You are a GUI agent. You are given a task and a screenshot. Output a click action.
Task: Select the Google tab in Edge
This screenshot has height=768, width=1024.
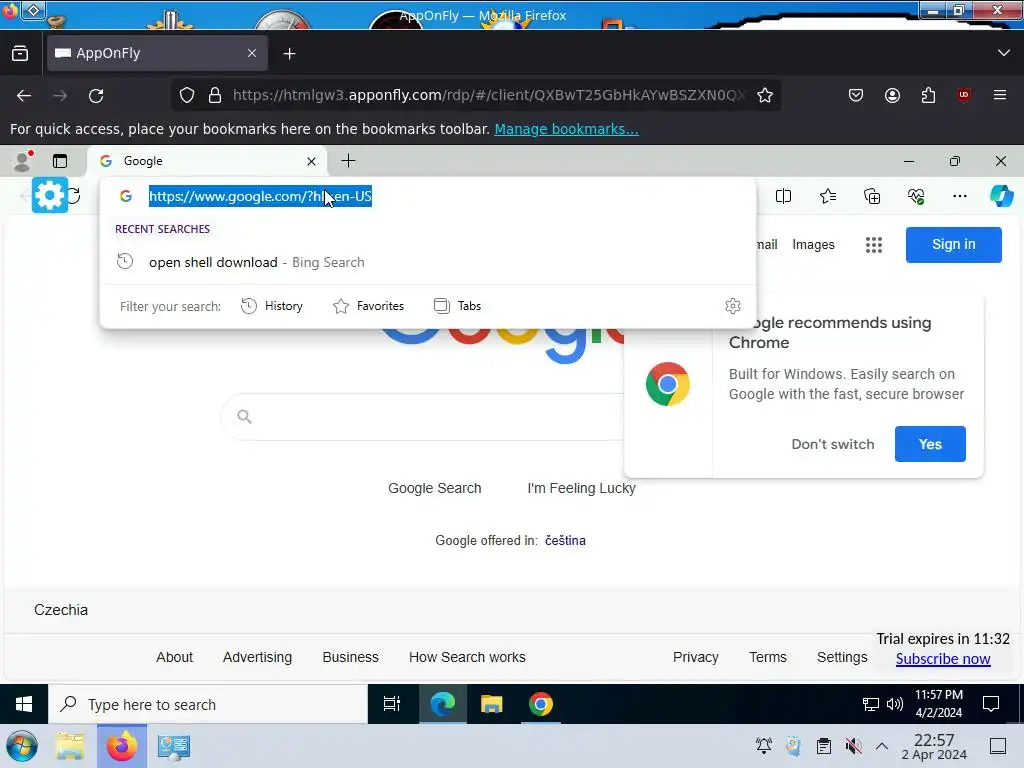(208, 161)
